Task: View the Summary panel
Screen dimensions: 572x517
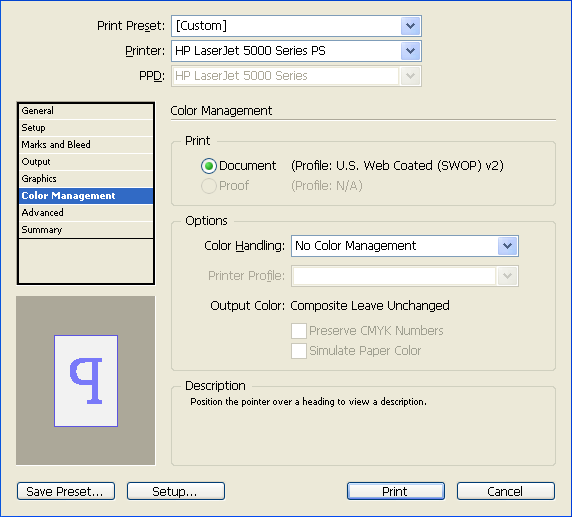Action: (86, 230)
